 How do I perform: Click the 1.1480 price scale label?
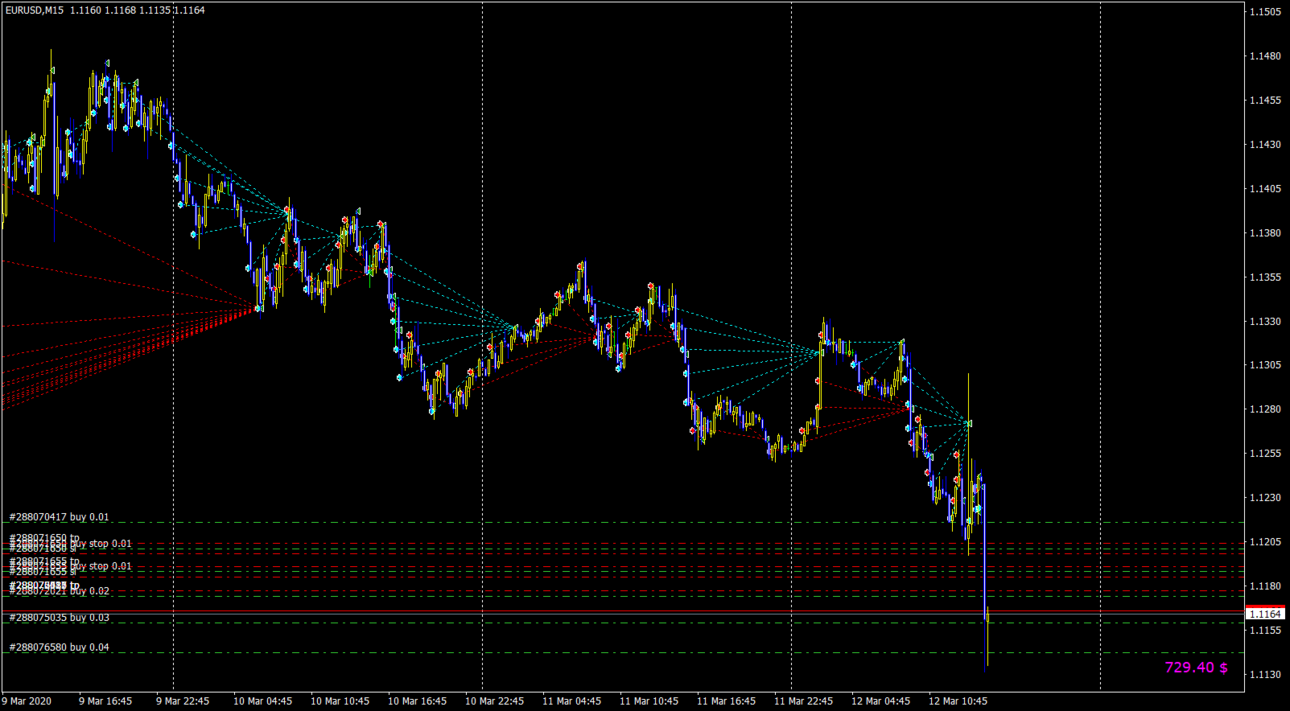[1265, 56]
